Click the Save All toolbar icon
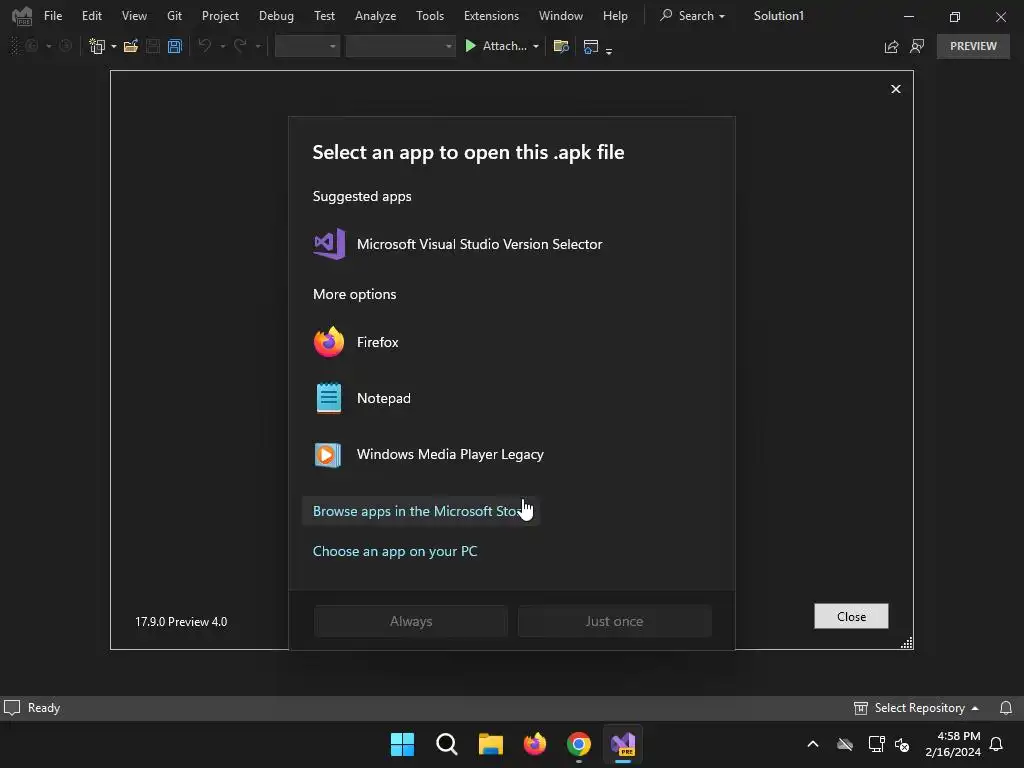The height and width of the screenshot is (768, 1024). coord(174,46)
